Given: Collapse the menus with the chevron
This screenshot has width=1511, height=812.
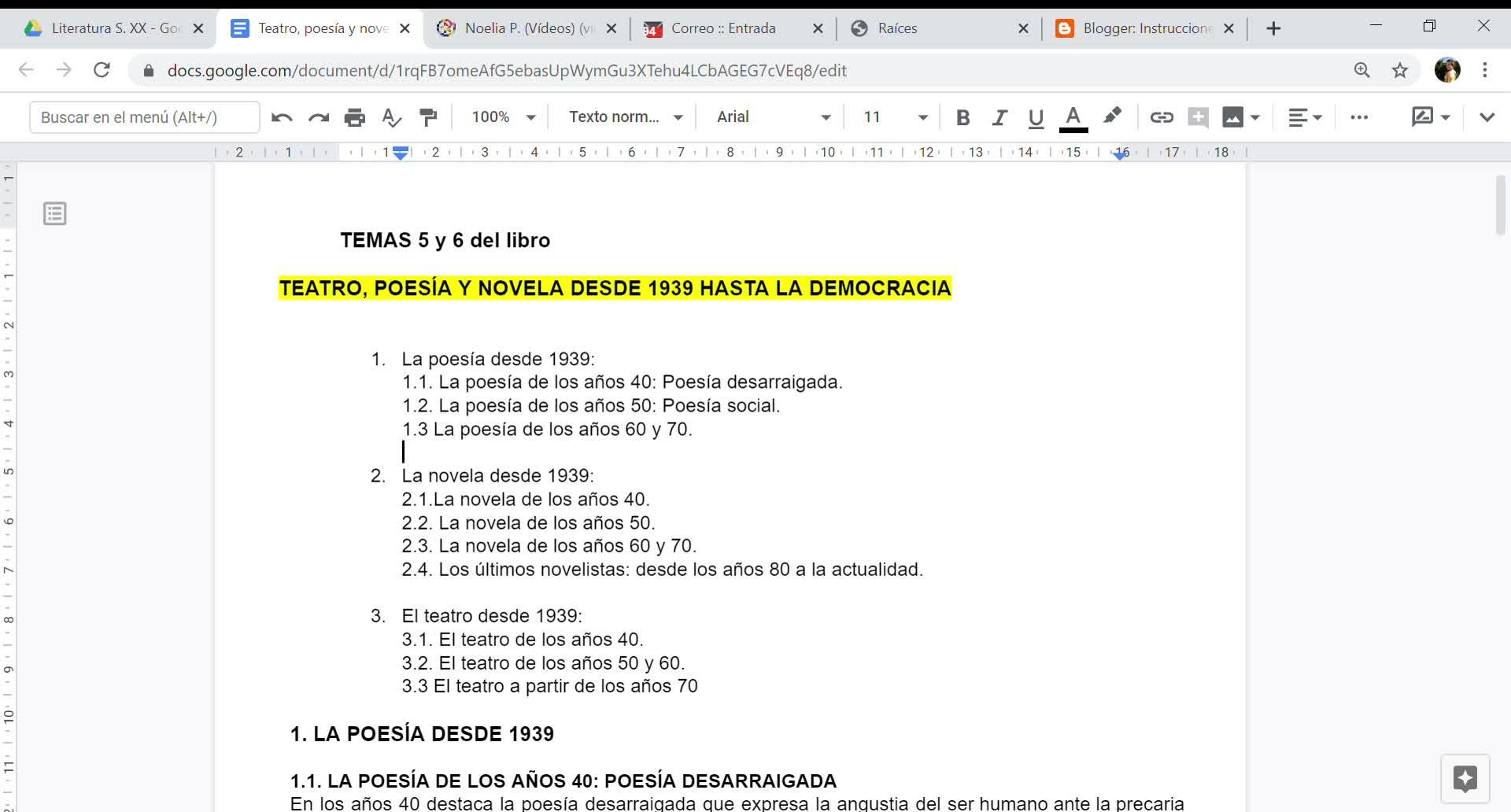Looking at the screenshot, I should [x=1487, y=117].
